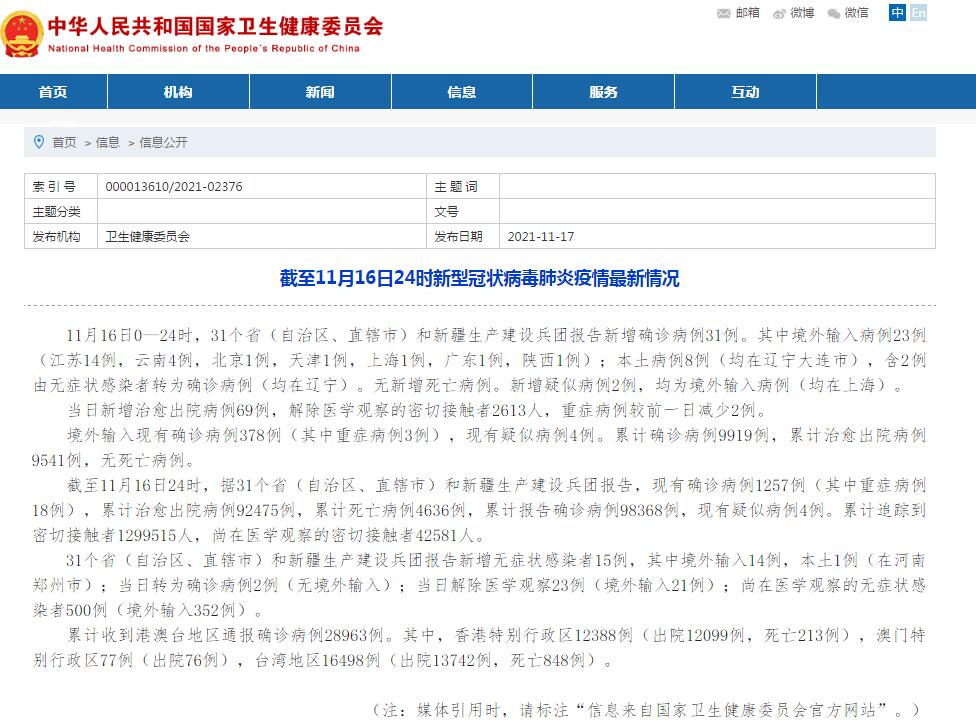976x720 pixels.
Task: Click the article headline 截至11月16日24时新型冠状病毒肺炎疫情最新情况
Action: pyautogui.click(x=479, y=278)
